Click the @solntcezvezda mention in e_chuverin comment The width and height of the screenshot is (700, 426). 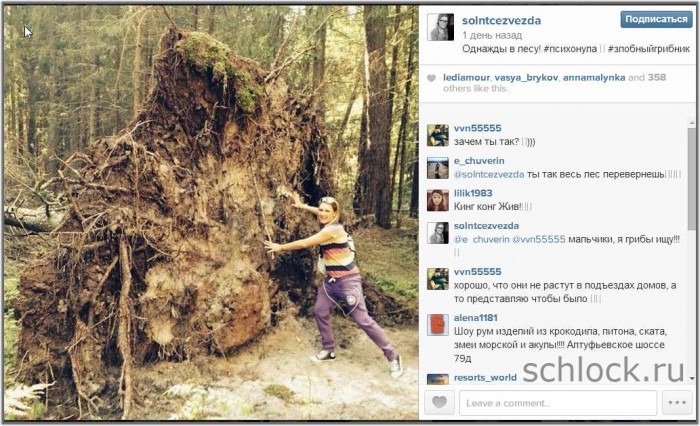(x=489, y=174)
